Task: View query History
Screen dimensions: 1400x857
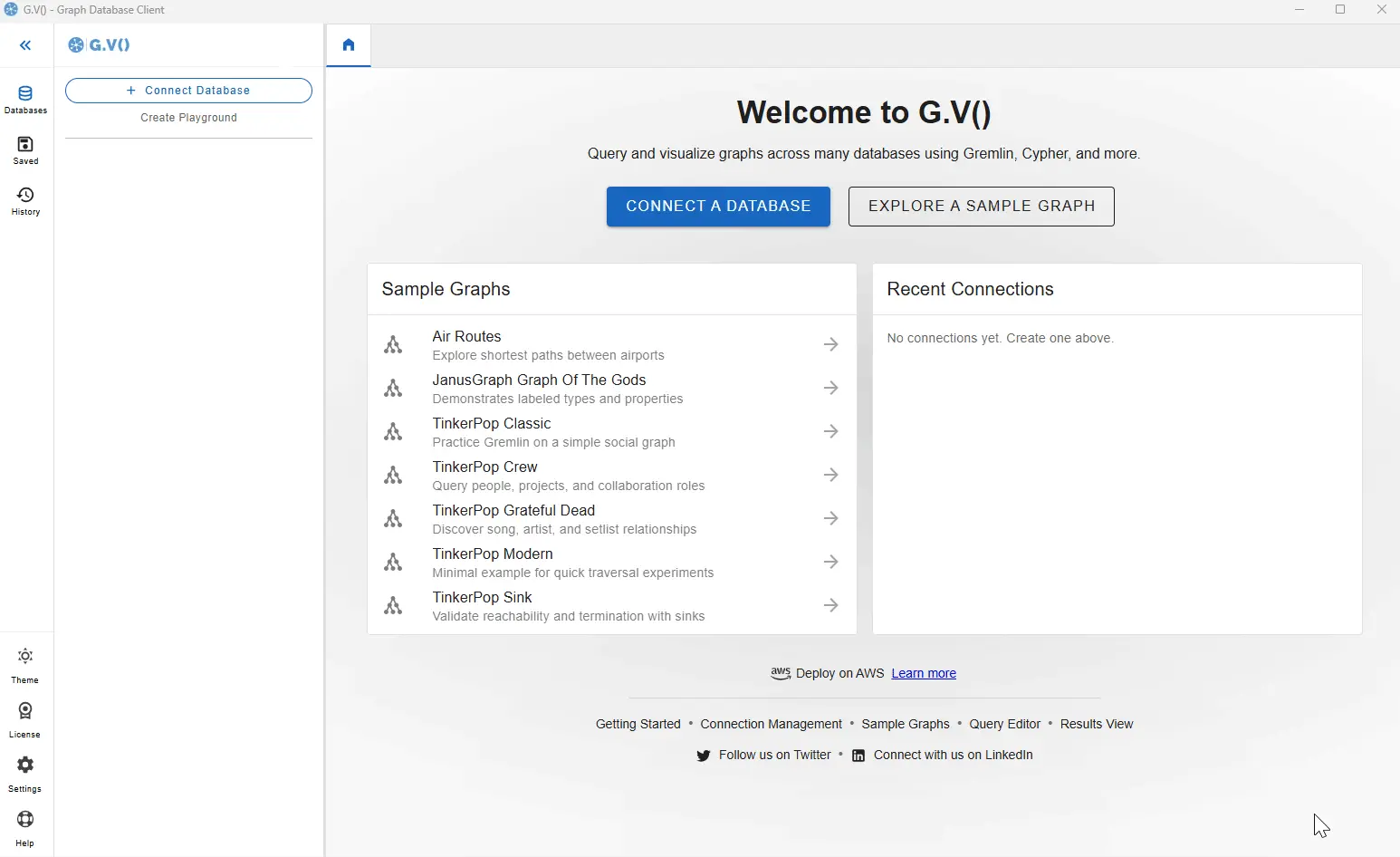Action: (25, 200)
